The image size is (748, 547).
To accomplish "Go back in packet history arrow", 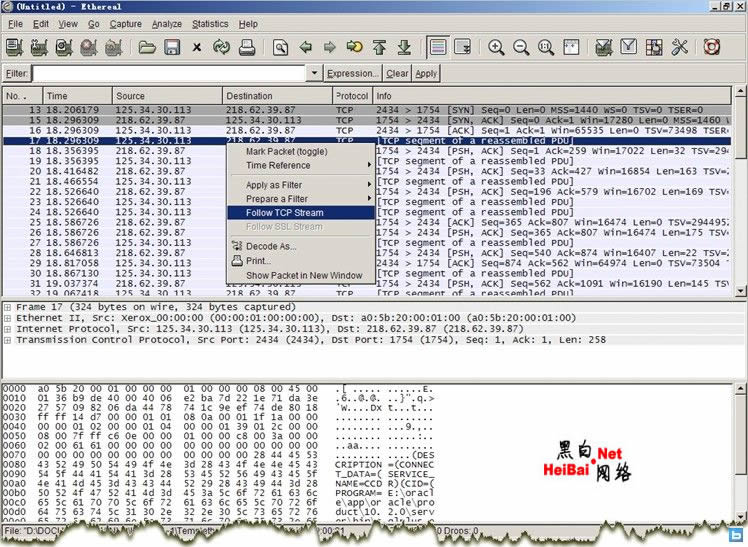I will tap(305, 47).
